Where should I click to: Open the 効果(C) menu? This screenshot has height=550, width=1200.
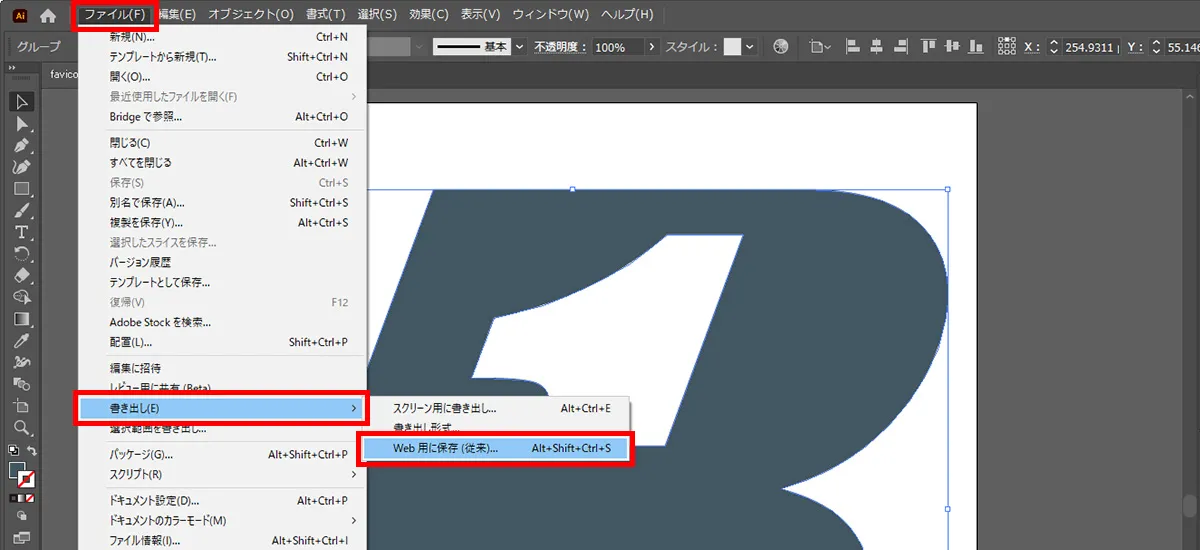click(429, 15)
